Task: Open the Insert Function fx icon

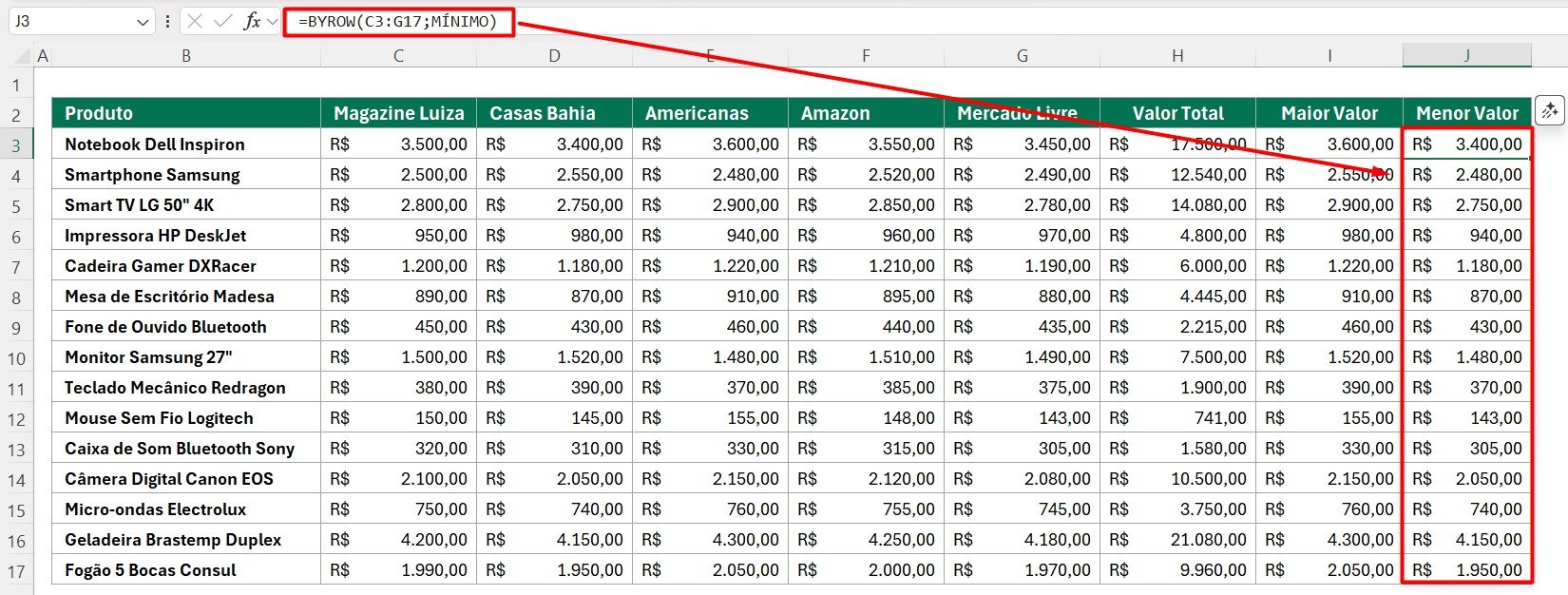Action: coord(252,21)
